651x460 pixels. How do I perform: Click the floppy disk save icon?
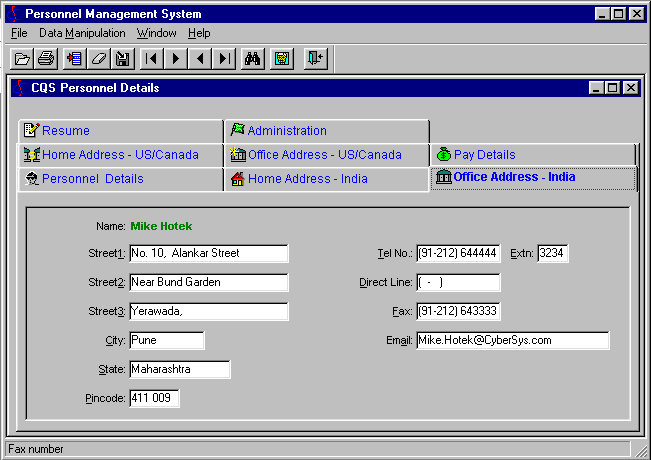[x=122, y=59]
